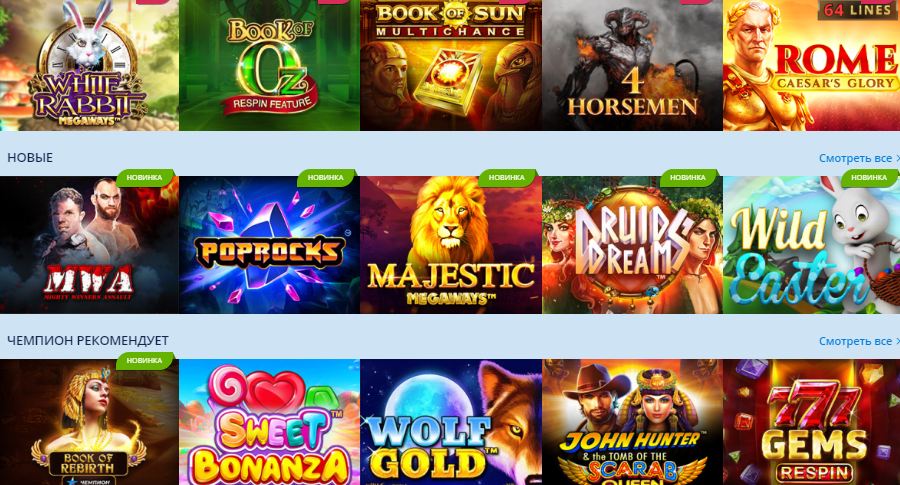Open the Wolf Gold slot

click(x=451, y=422)
